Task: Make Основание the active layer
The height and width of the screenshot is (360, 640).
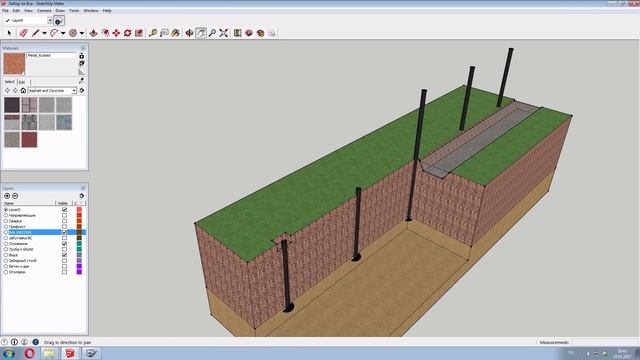Action: (x=6, y=244)
